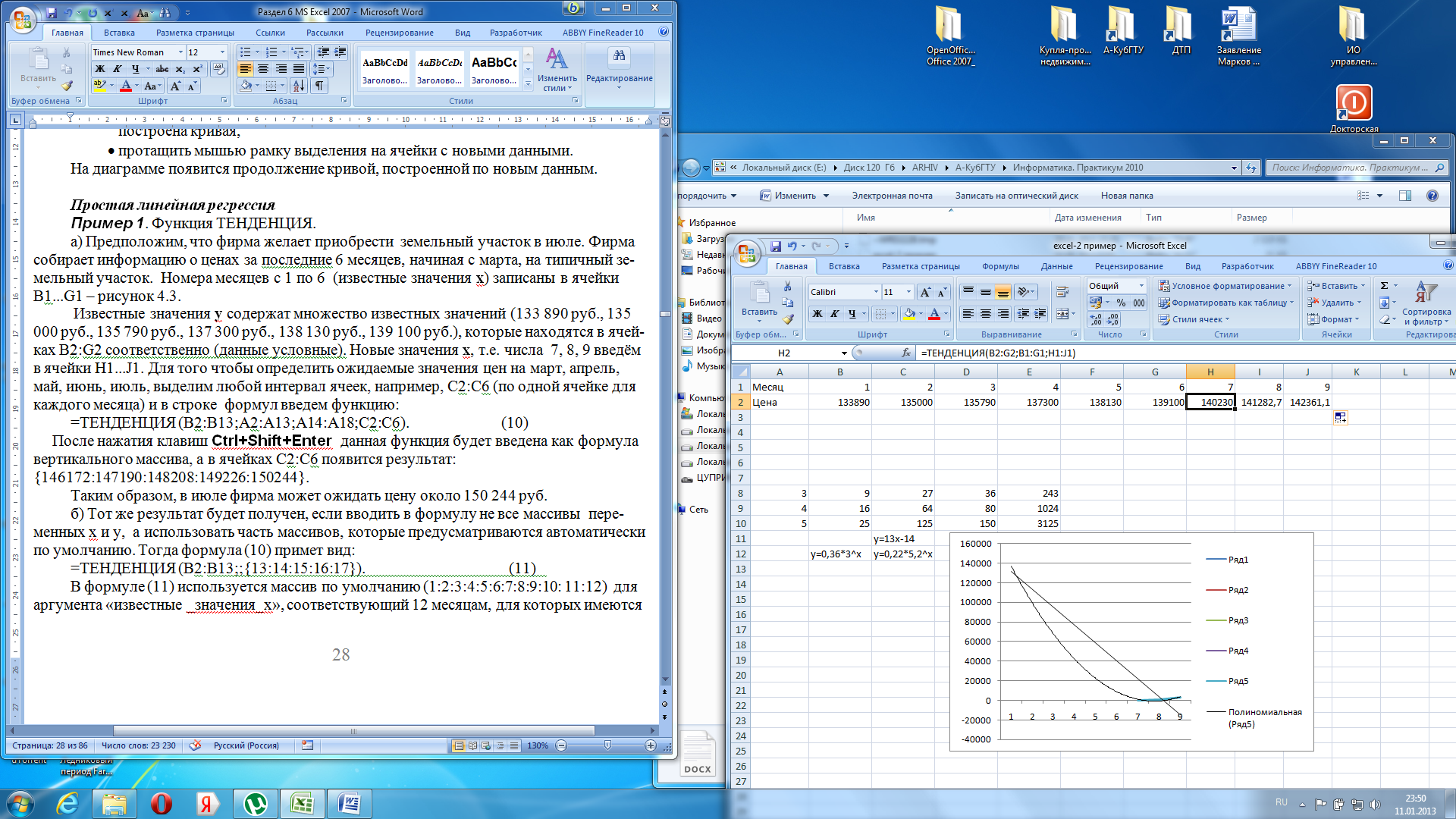Click Clear Formatting icon in Word
The image size is (1456, 819).
tap(218, 69)
